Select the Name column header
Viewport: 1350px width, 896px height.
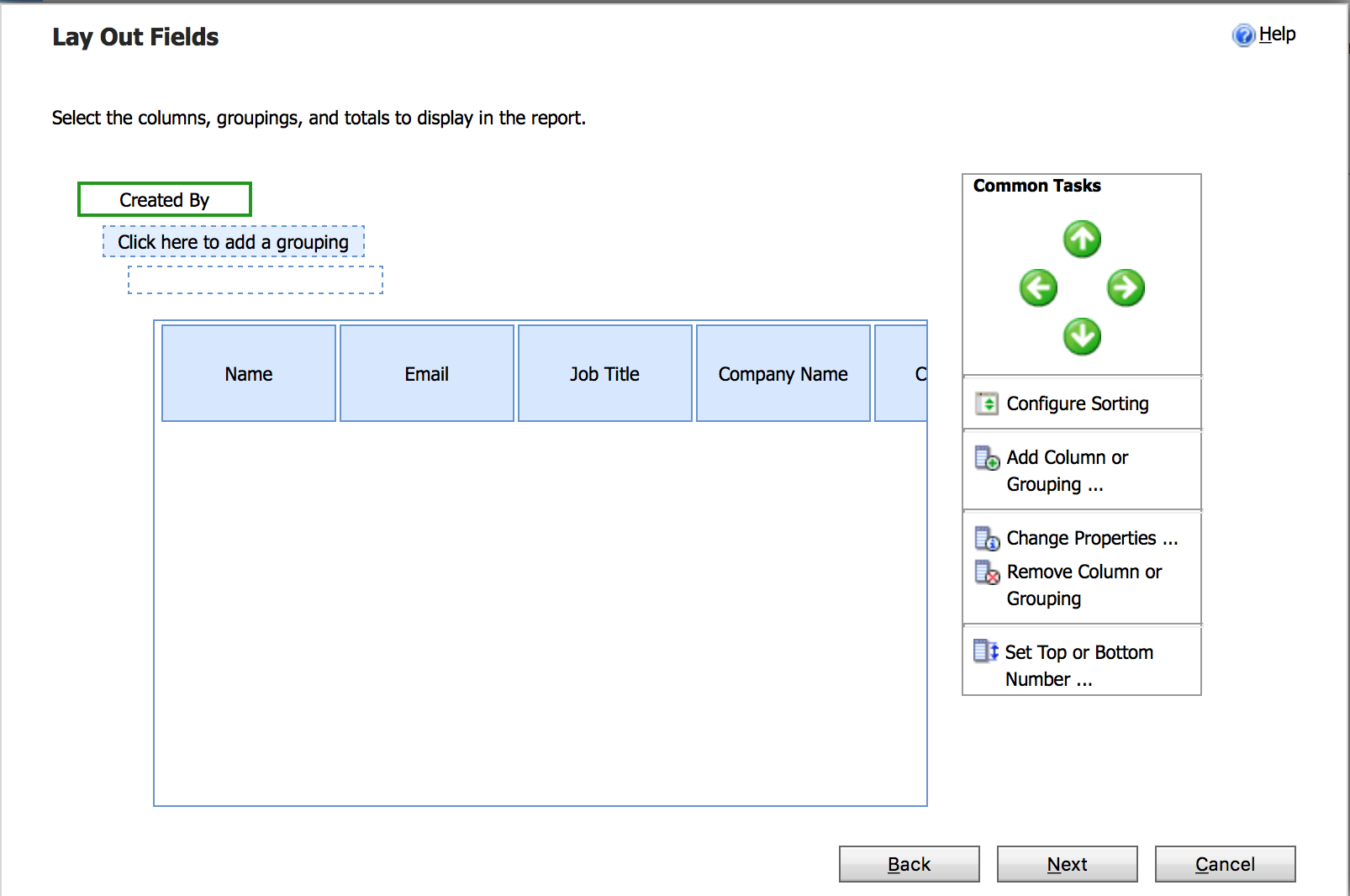[249, 373]
